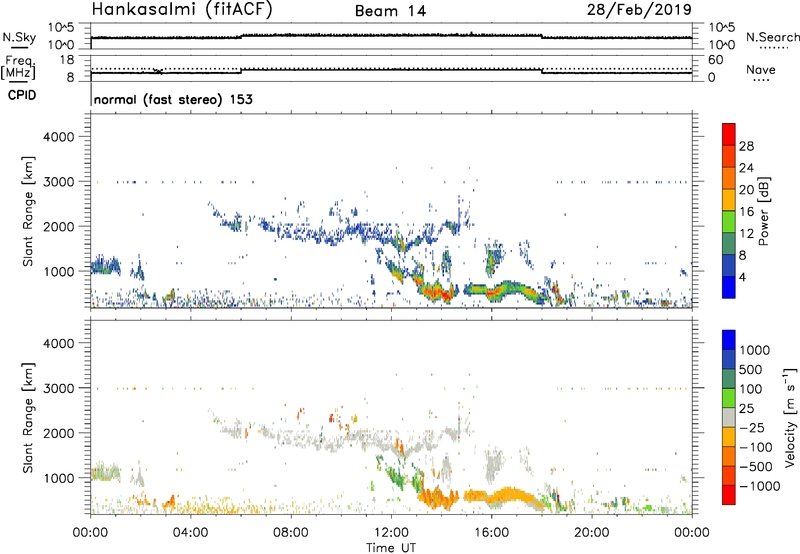Viewport: 800px width, 554px height.
Task: Click the CPID row label
Action: pos(22,96)
